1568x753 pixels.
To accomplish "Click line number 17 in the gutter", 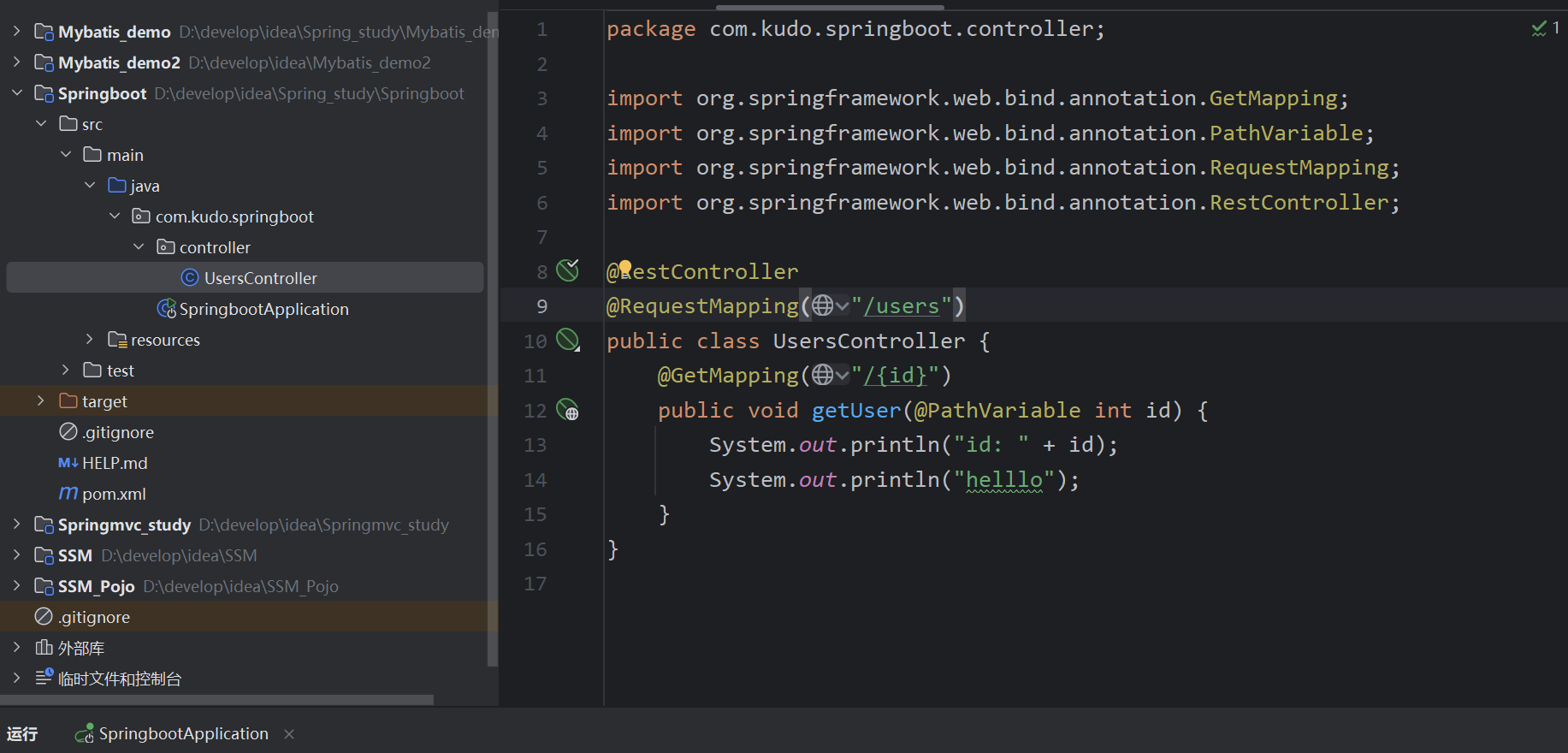I will pos(535,584).
